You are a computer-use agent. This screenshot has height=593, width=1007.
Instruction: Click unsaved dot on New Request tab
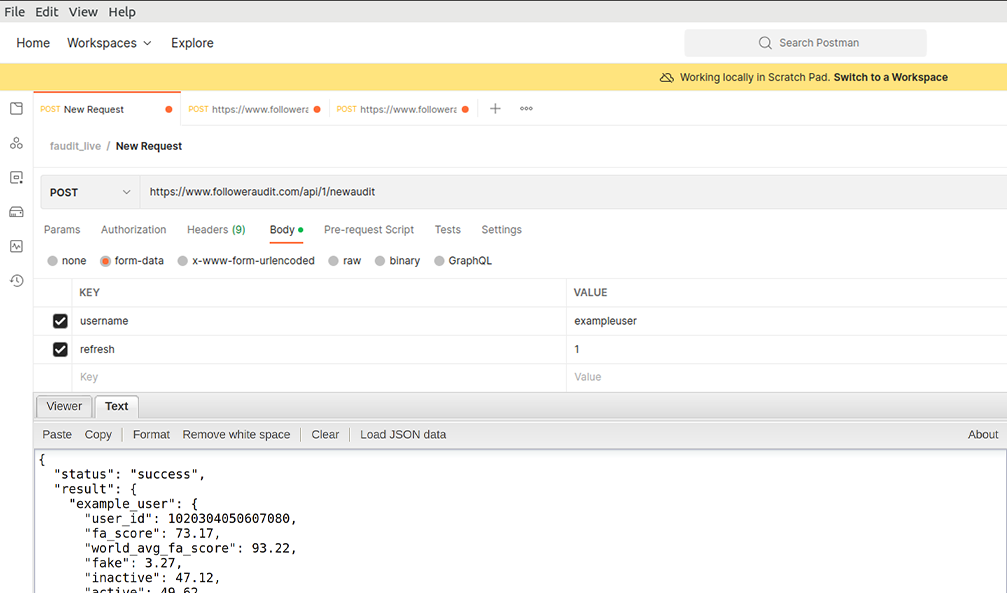(x=169, y=109)
